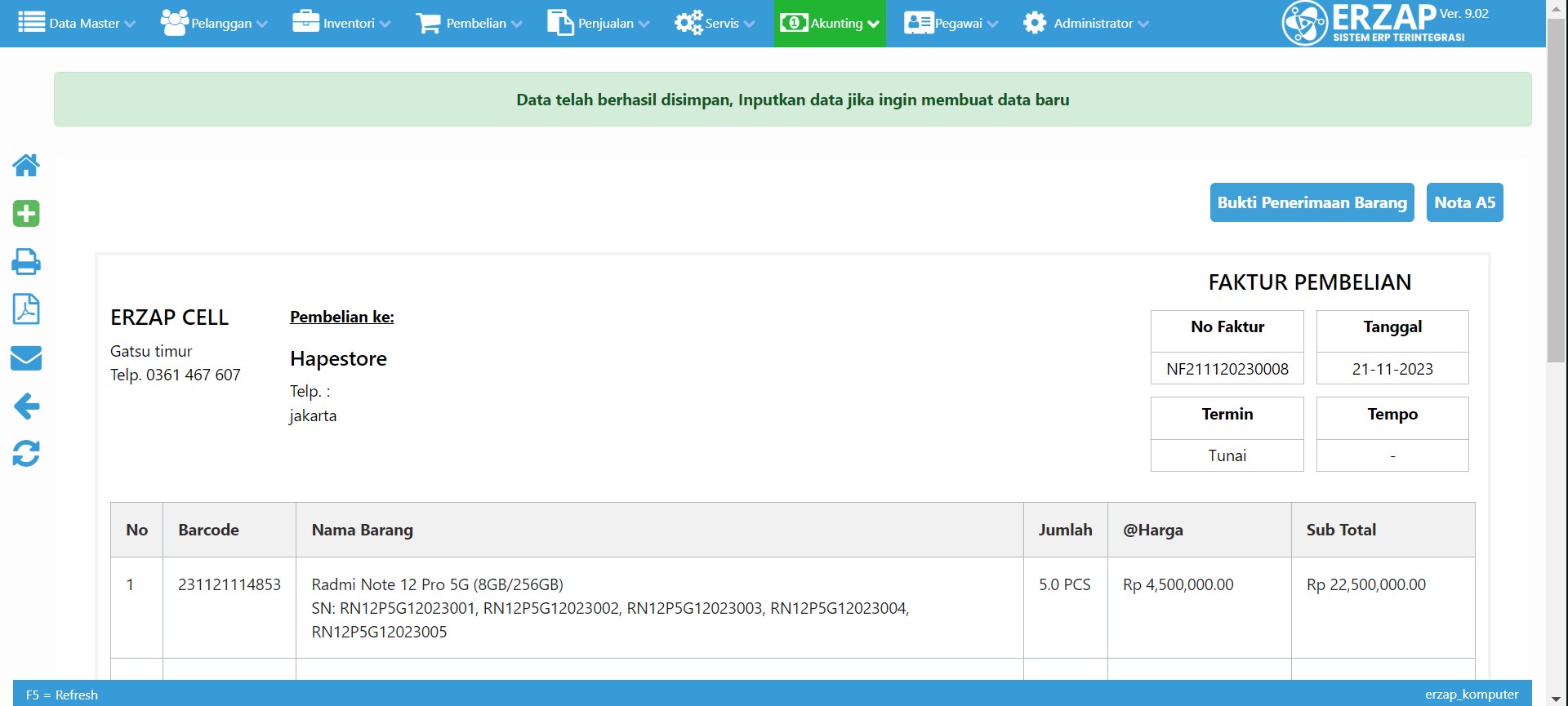Expand the Pelanggan dropdown arrow
The height and width of the screenshot is (706, 1568).
pyautogui.click(x=261, y=24)
